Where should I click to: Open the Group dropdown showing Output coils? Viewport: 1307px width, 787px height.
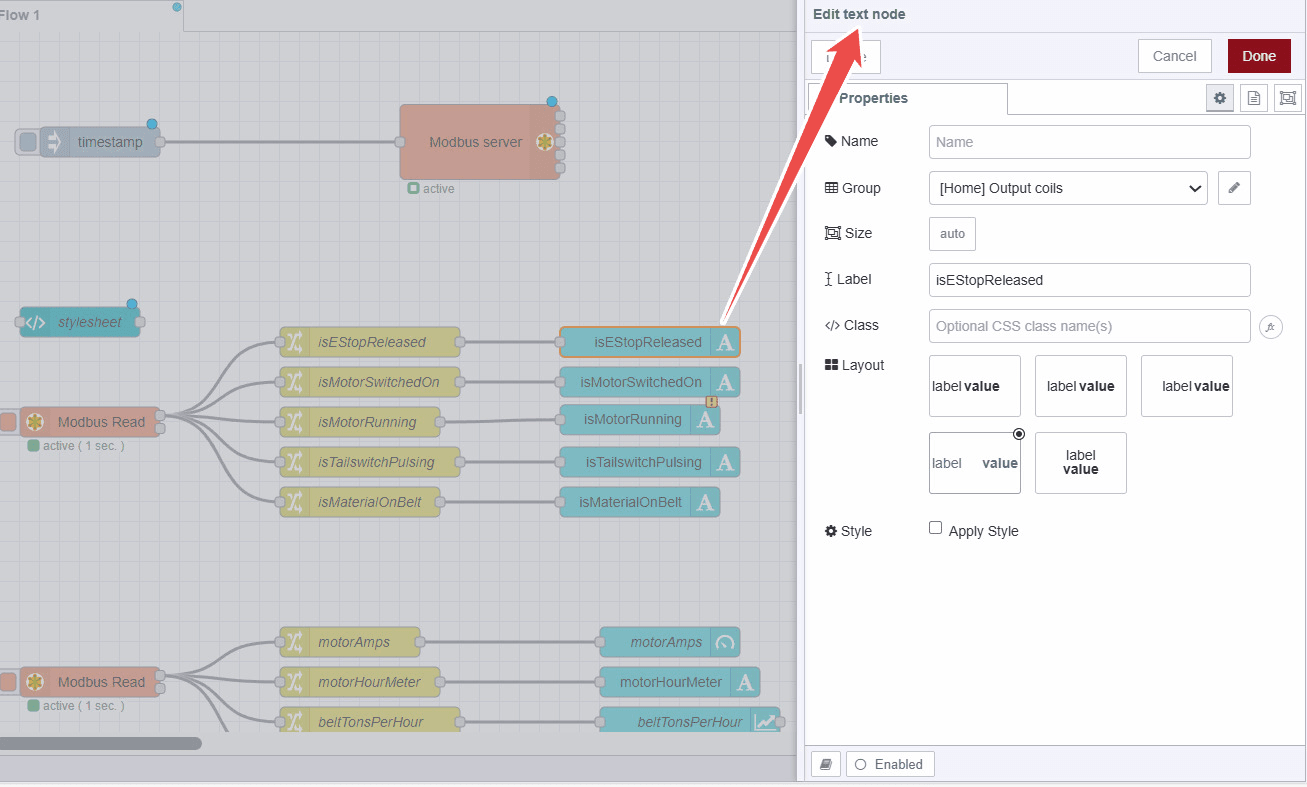point(1067,188)
